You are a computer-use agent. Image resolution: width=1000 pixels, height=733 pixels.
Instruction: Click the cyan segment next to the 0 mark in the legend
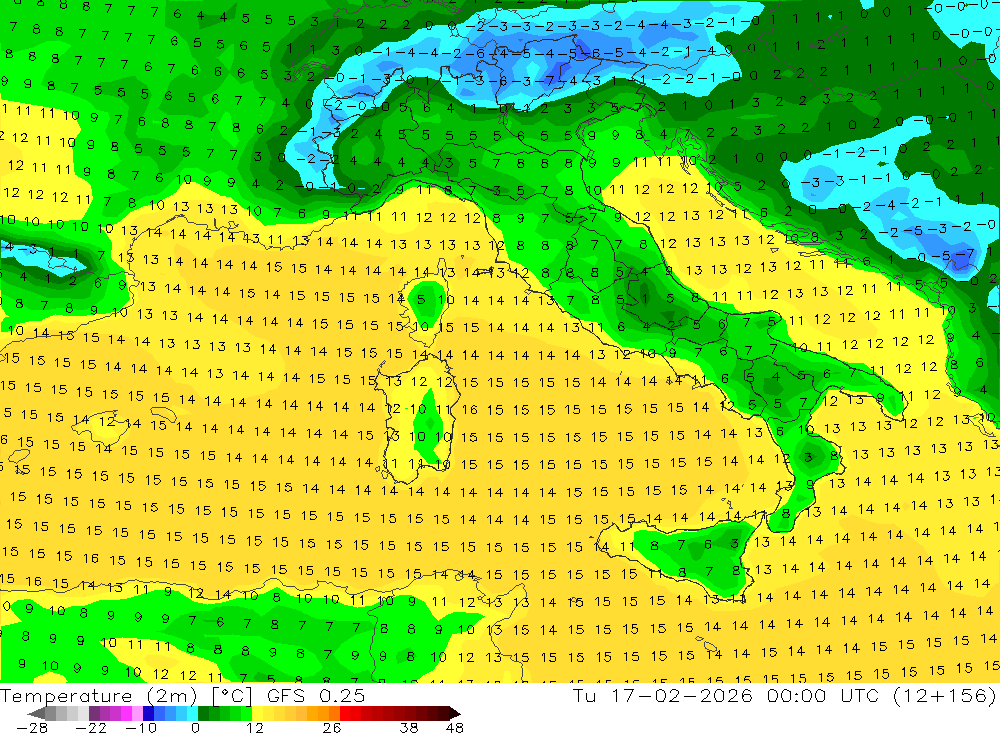192,713
